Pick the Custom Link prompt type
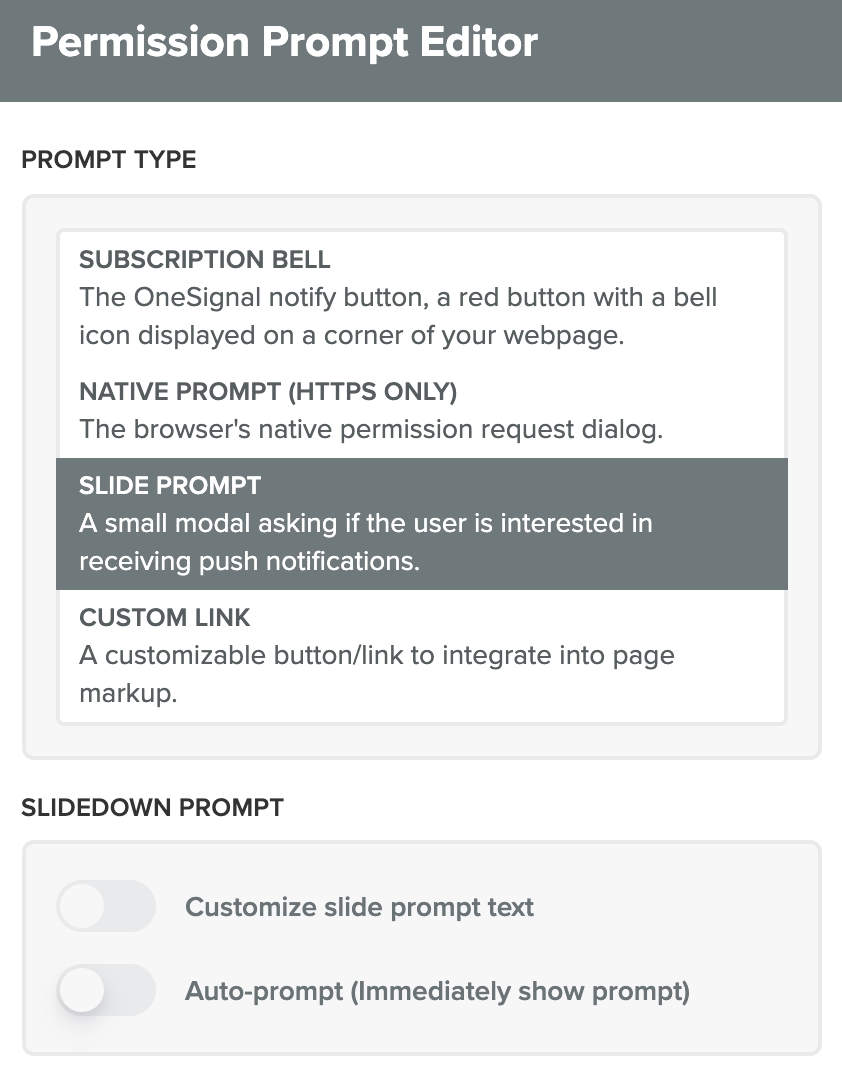Image resolution: width=842 pixels, height=1074 pixels. coord(420,655)
